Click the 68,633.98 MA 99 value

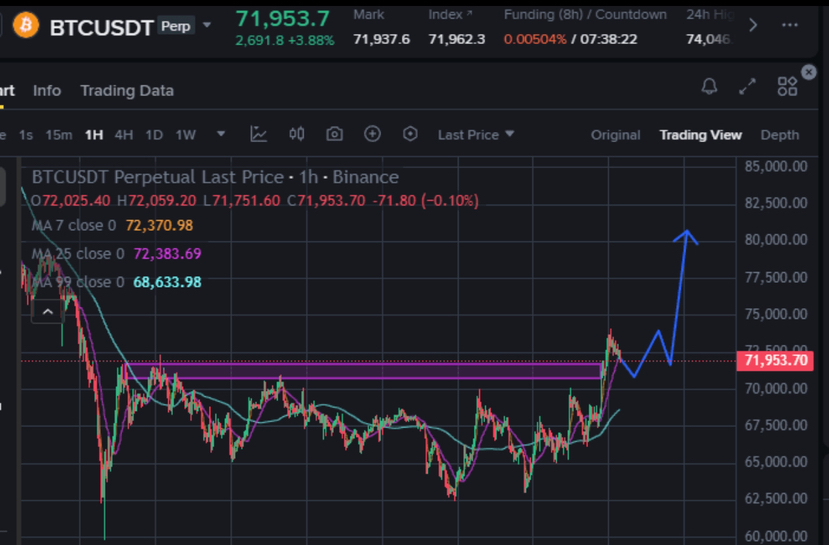pos(167,282)
